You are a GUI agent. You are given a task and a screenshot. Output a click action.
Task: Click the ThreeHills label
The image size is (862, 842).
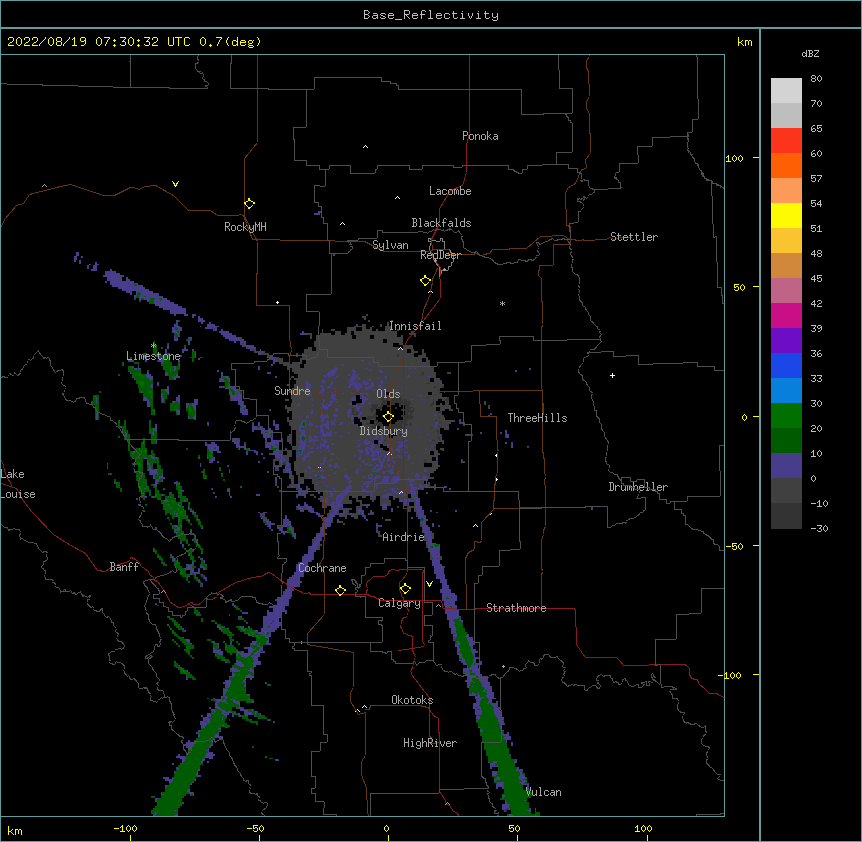(537, 418)
